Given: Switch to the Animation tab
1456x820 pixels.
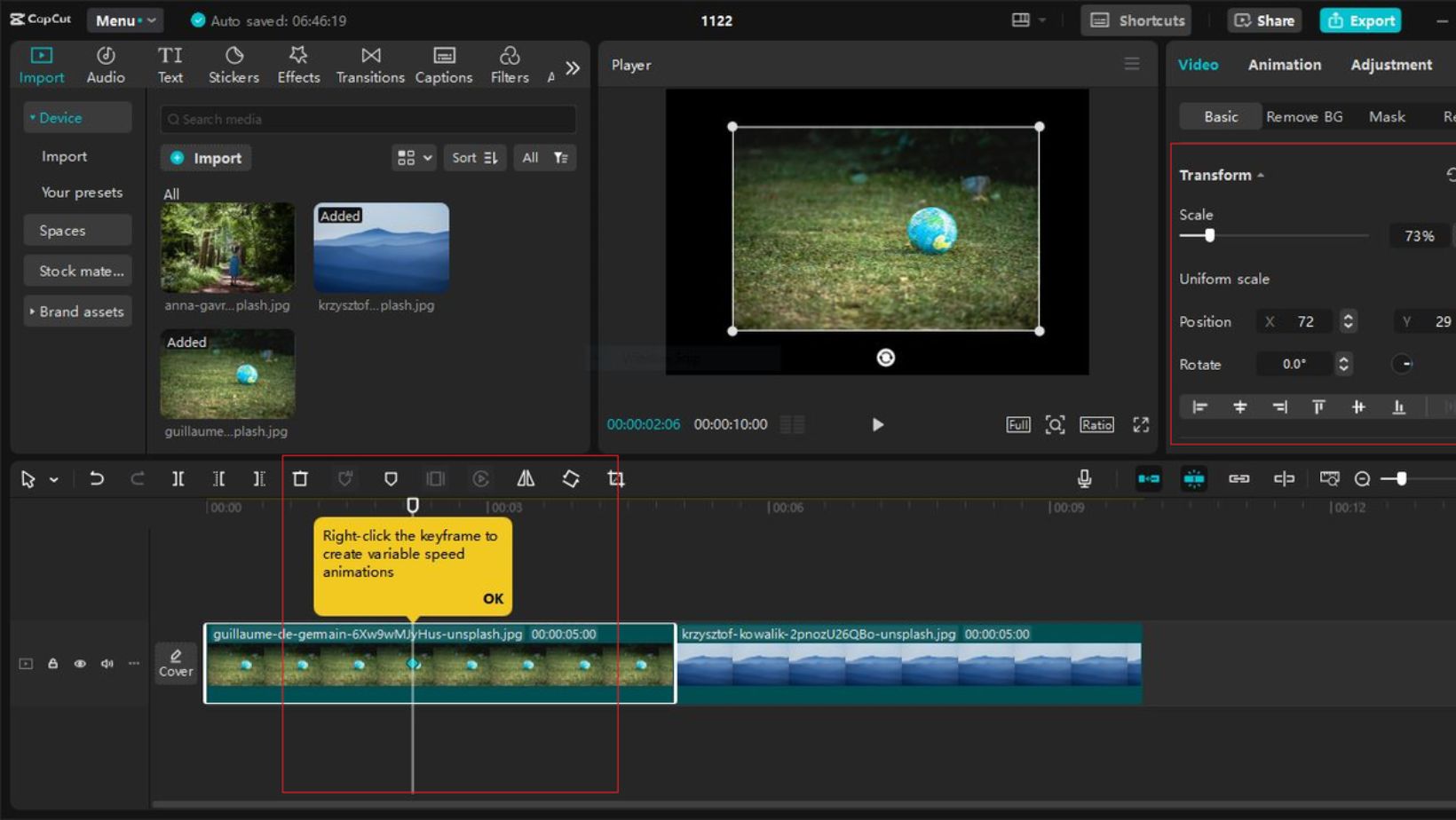Looking at the screenshot, I should tap(1284, 65).
